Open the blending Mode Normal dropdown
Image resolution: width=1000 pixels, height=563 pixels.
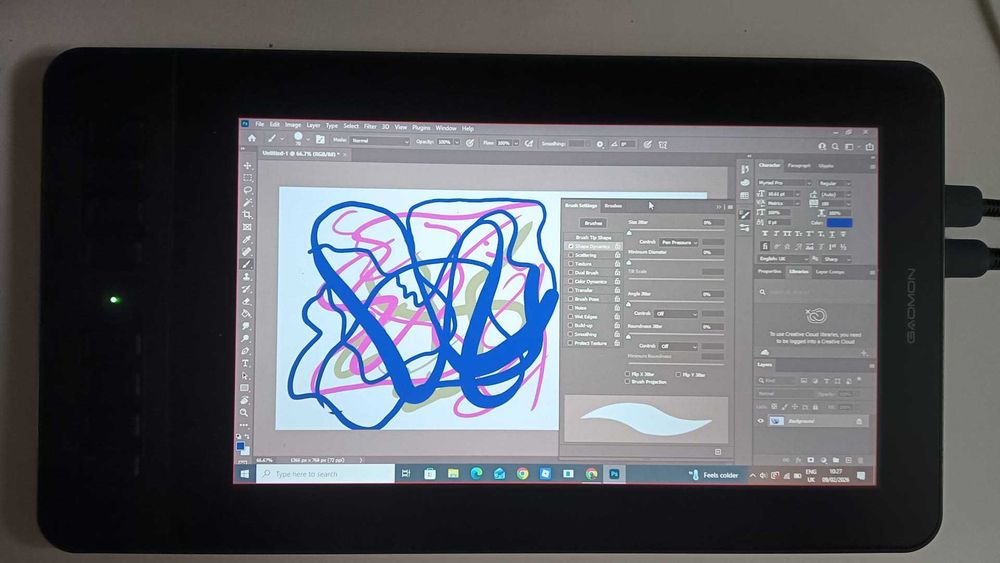379,141
